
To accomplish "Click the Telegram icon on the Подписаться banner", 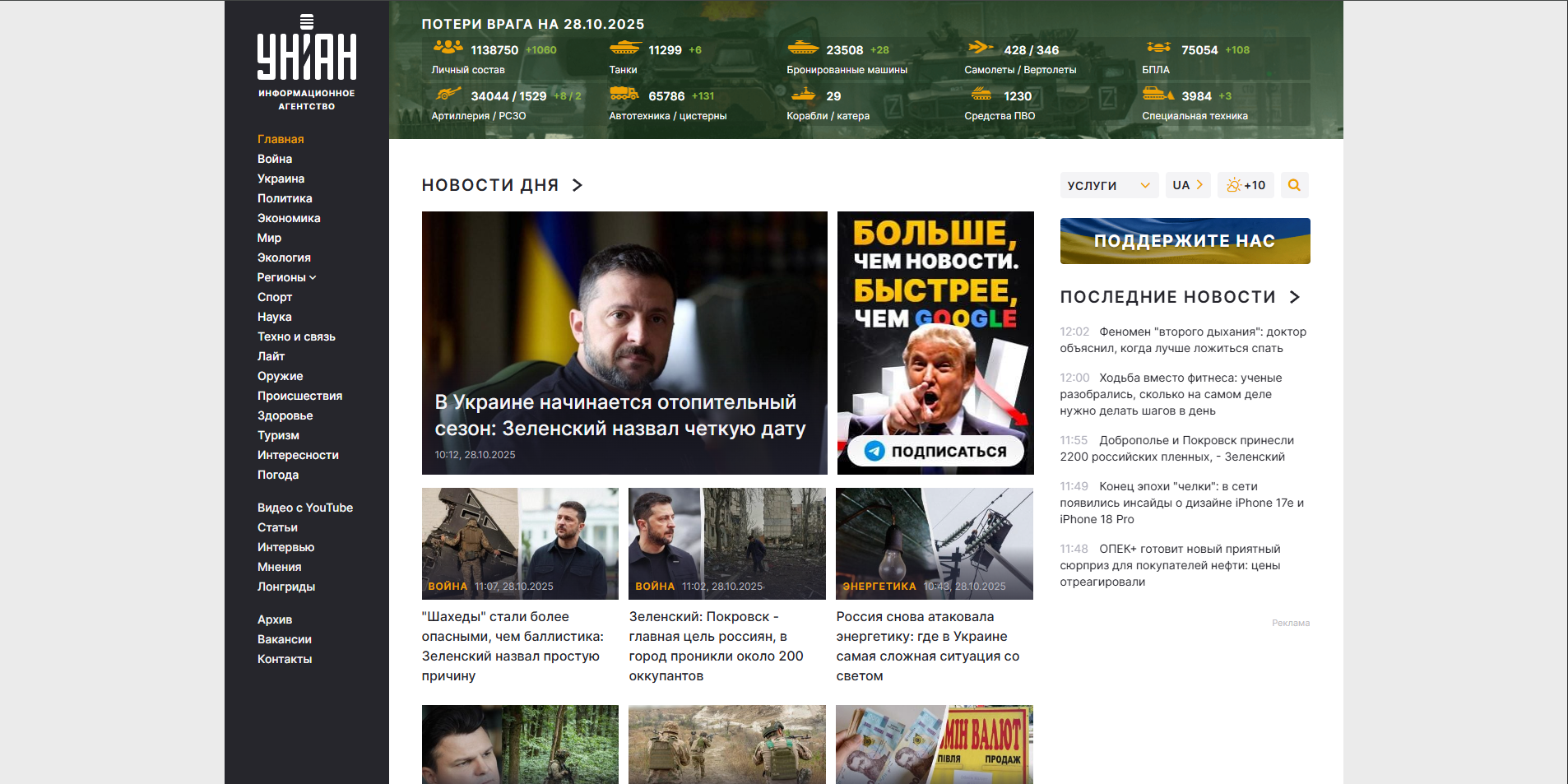I will 874,451.
